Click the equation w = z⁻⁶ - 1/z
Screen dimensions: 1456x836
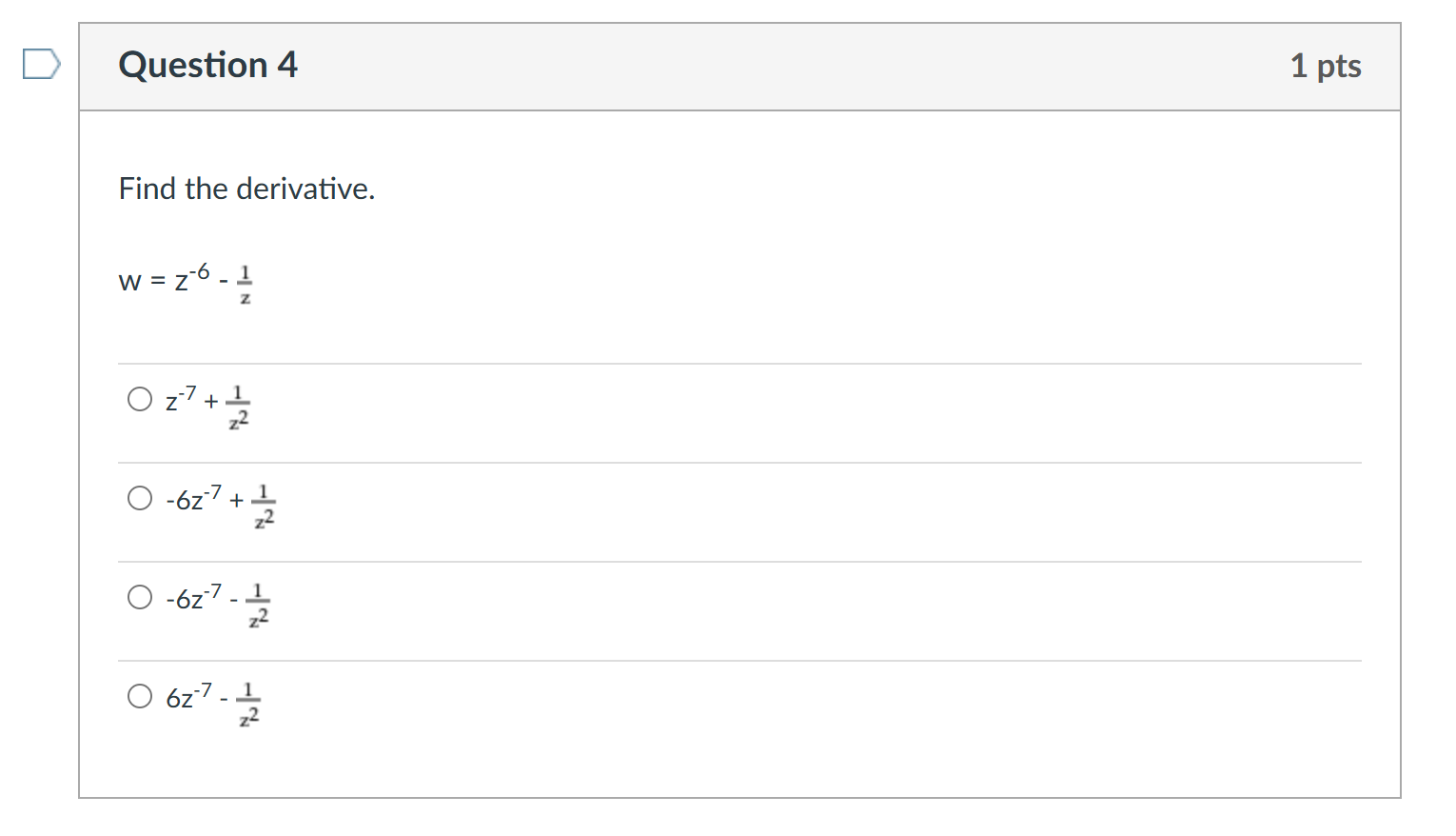(x=185, y=282)
